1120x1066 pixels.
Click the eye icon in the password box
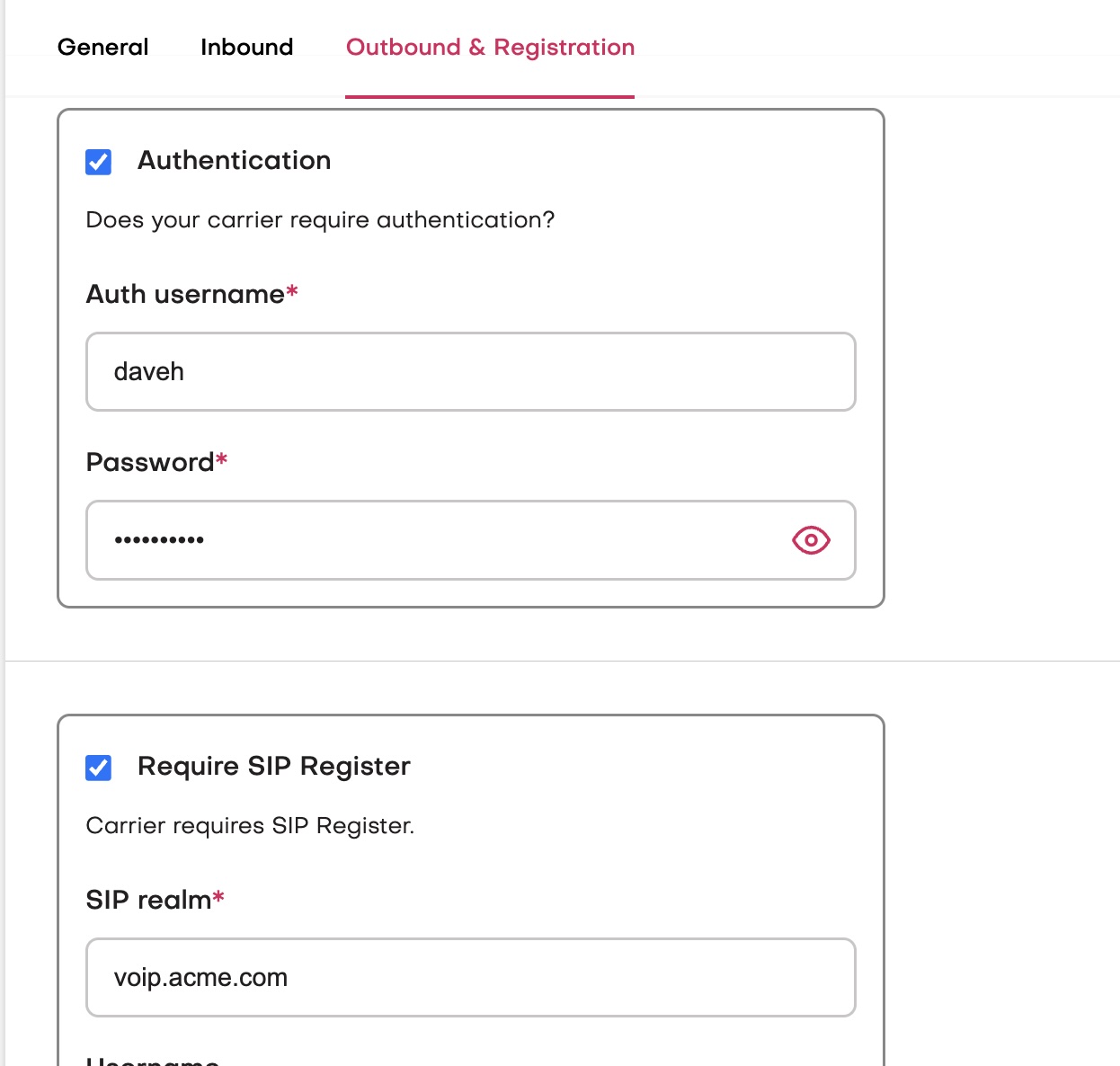tap(810, 540)
